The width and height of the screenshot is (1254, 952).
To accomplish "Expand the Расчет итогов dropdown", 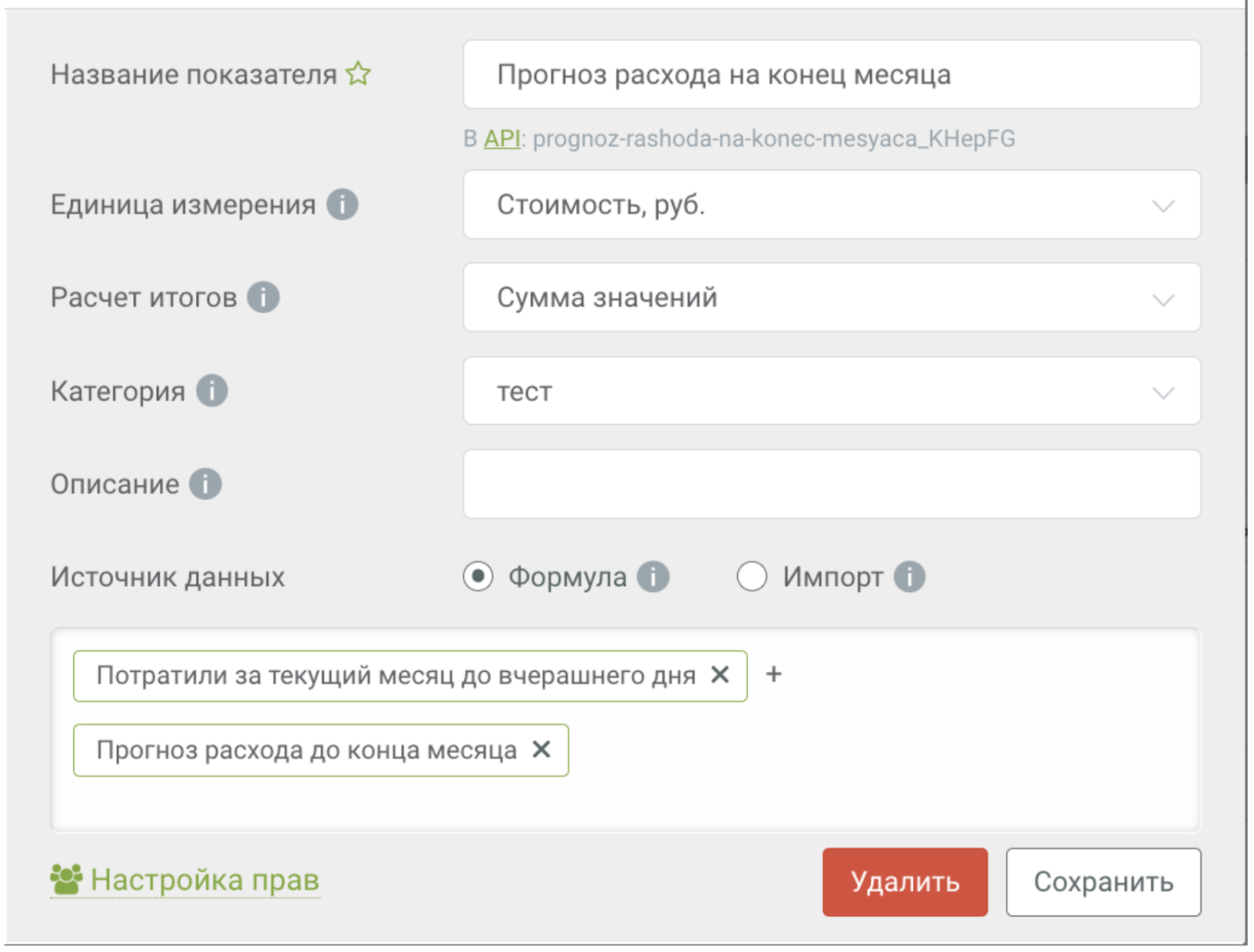I will pos(831,297).
